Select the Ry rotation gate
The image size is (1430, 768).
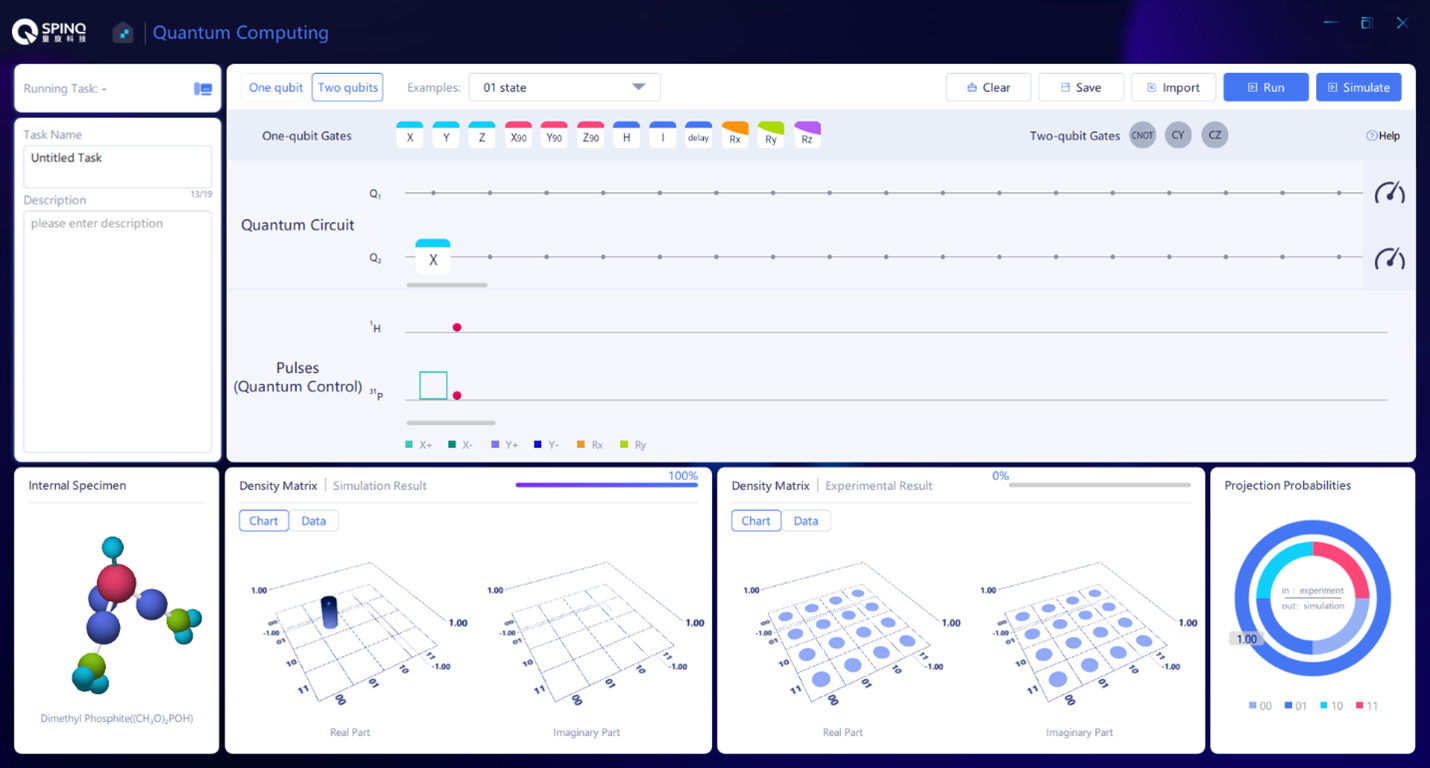coord(771,135)
